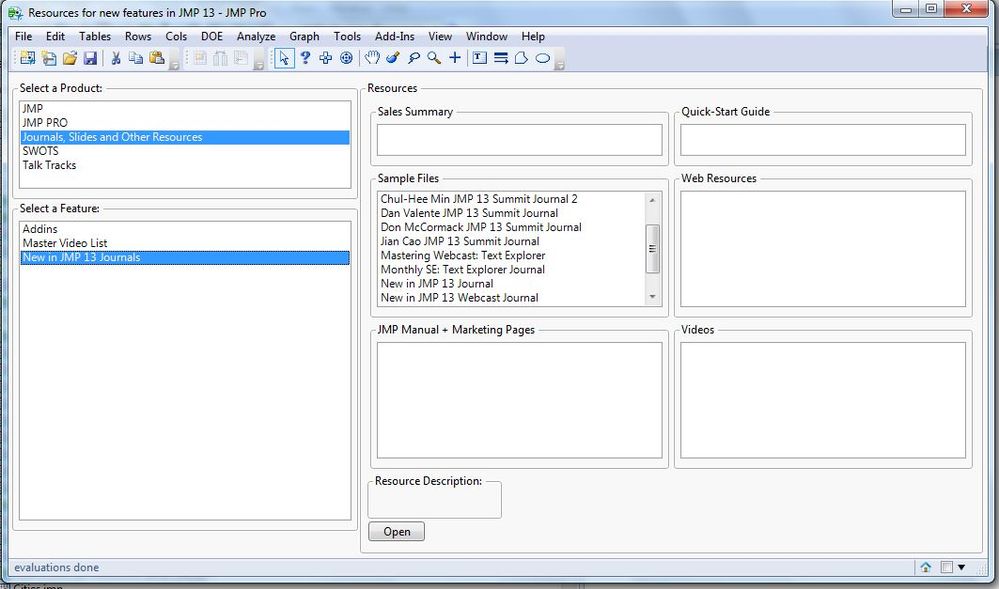Select Mastering Webcast: Text Explorer
Viewport: 999px width, 589px height.
511,255
